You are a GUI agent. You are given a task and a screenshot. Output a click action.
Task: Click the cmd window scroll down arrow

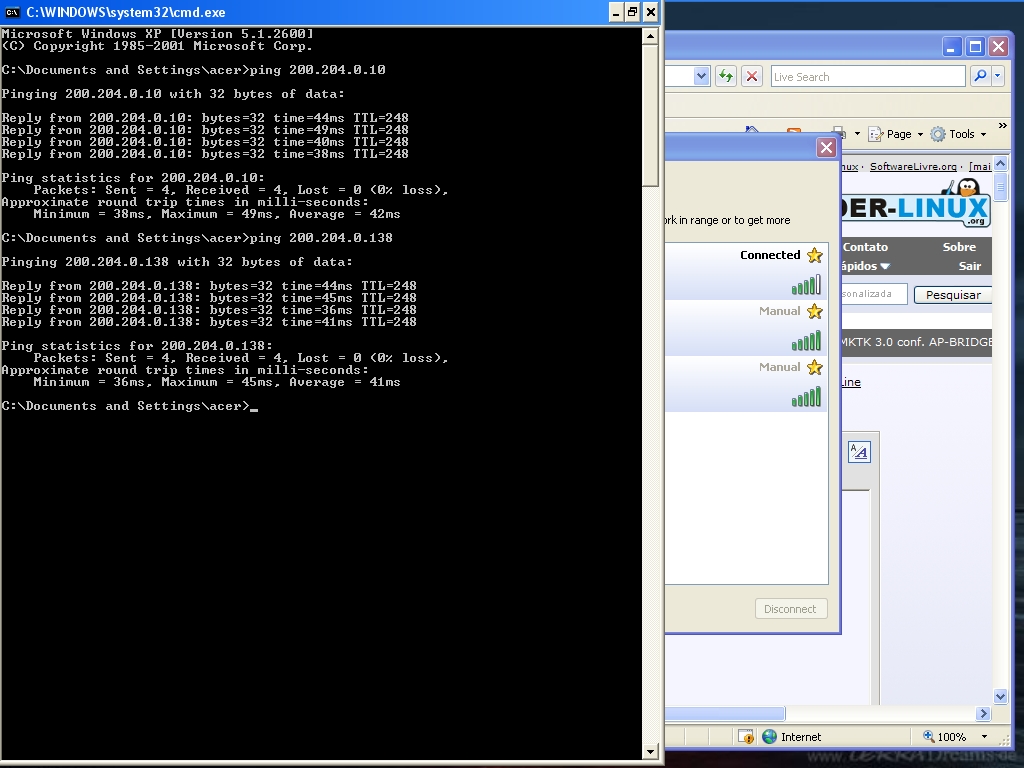[650, 752]
